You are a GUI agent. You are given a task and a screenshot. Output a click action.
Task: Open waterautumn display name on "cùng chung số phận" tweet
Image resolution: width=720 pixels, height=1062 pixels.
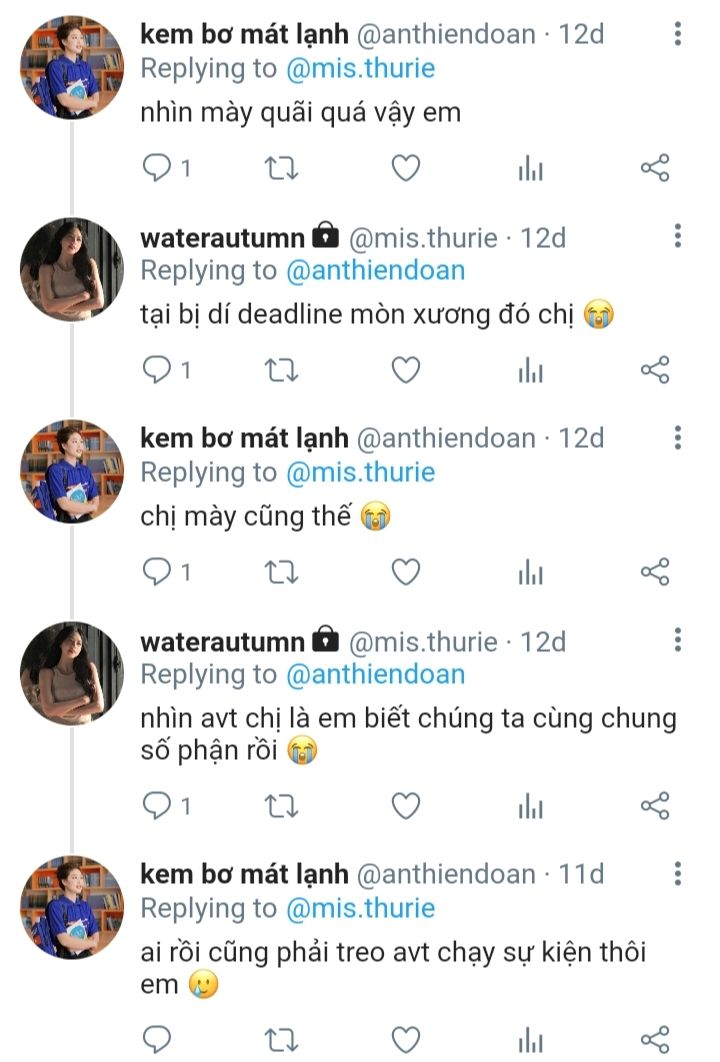pyautogui.click(x=222, y=641)
